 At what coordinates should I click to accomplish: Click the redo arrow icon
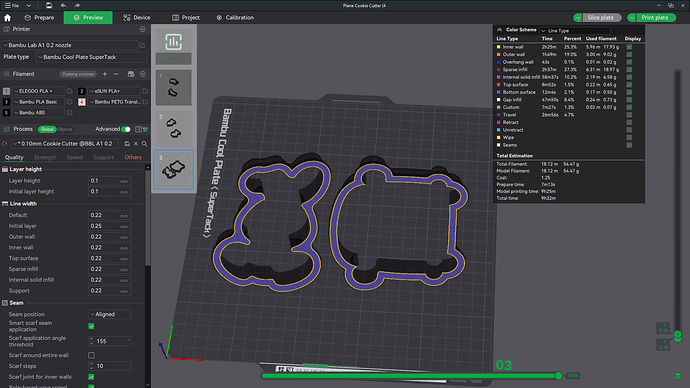(x=77, y=5)
